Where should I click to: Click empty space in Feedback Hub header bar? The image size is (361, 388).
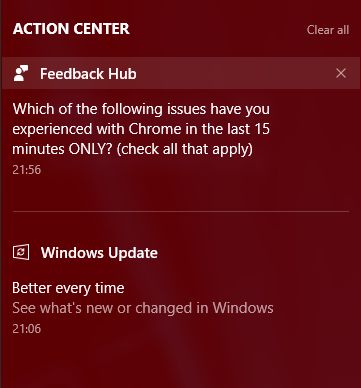pos(233,73)
